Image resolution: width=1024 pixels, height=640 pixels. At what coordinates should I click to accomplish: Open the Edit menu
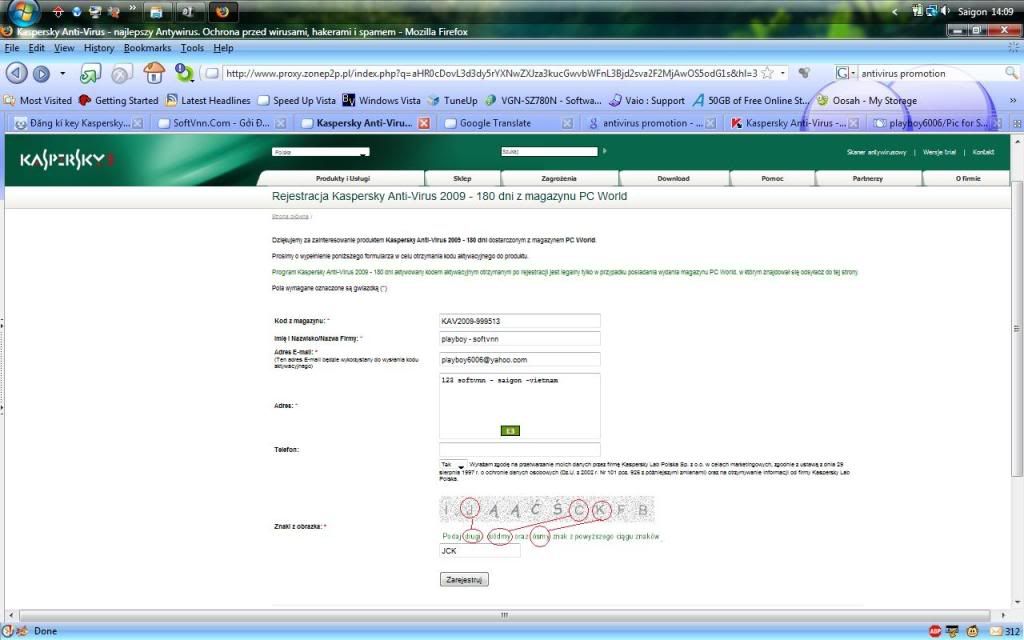pyautogui.click(x=37, y=48)
